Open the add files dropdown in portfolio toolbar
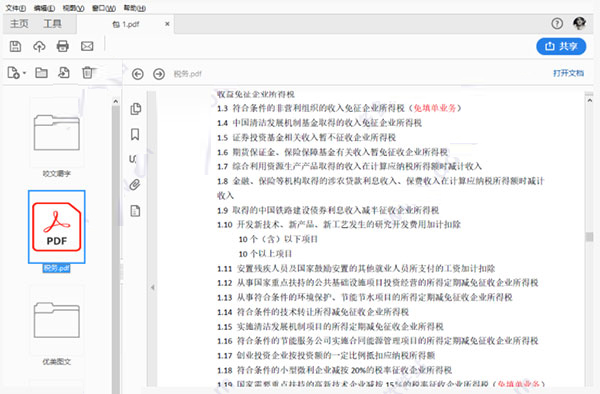The width and height of the screenshot is (600, 394). point(17,73)
